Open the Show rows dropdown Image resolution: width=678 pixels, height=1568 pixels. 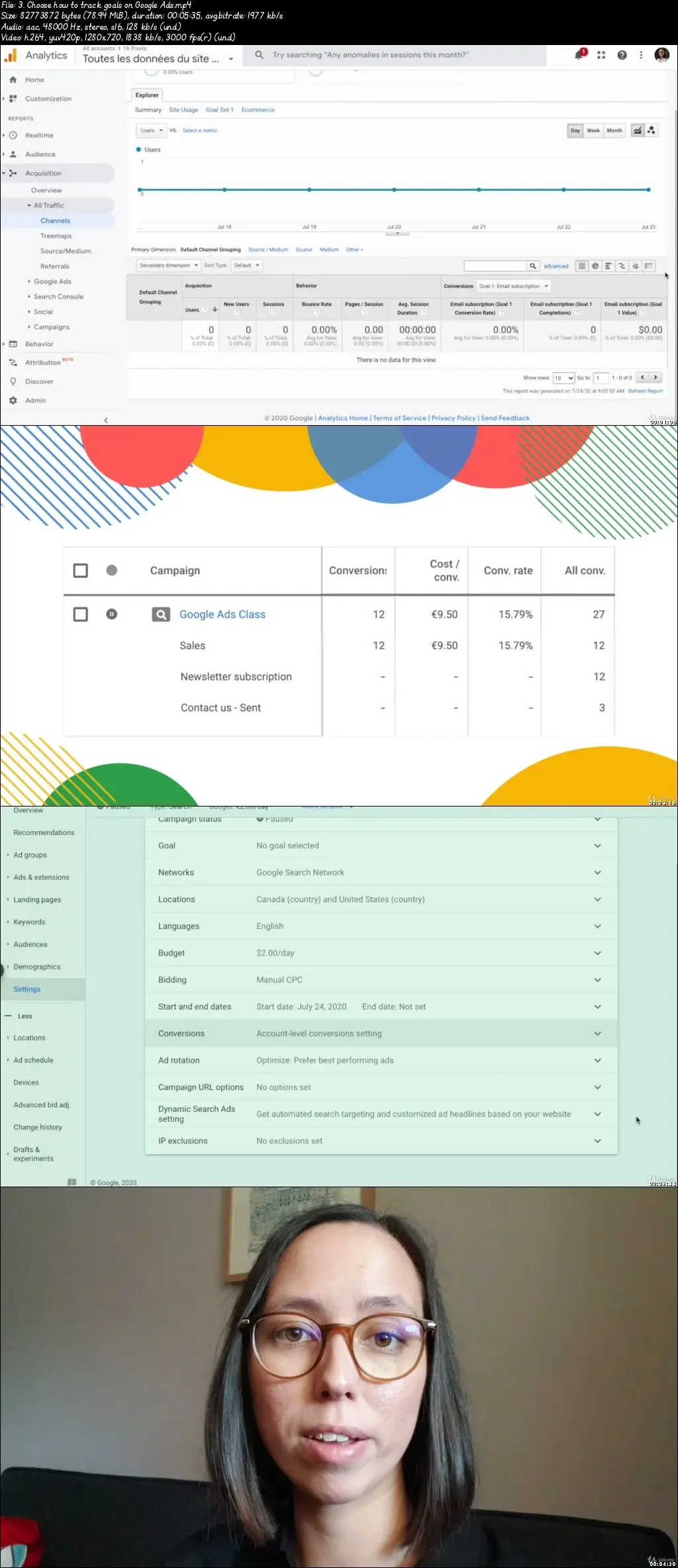[x=563, y=378]
